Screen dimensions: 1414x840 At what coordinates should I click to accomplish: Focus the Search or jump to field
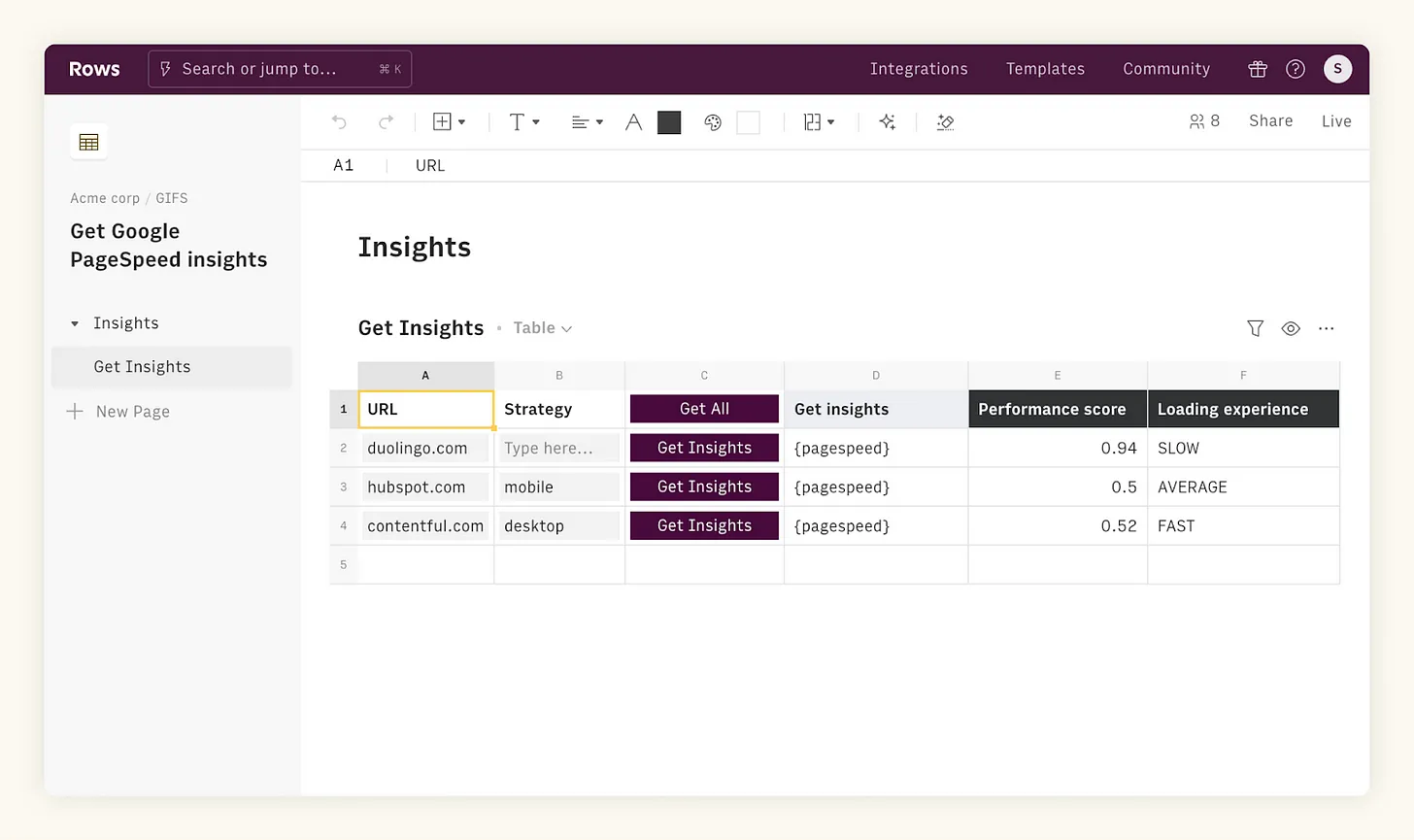click(x=280, y=69)
